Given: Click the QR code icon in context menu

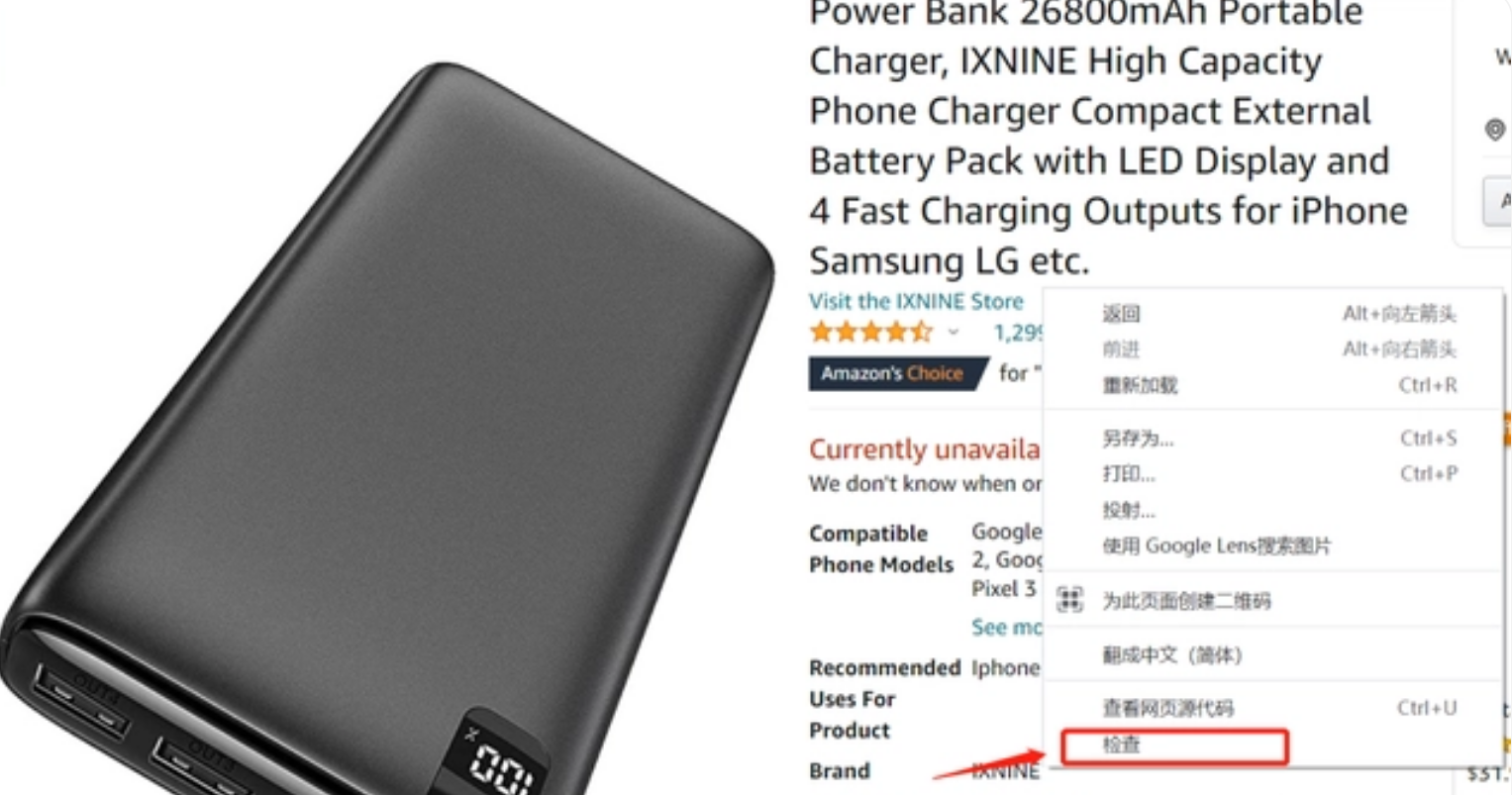Looking at the screenshot, I should [1069, 599].
